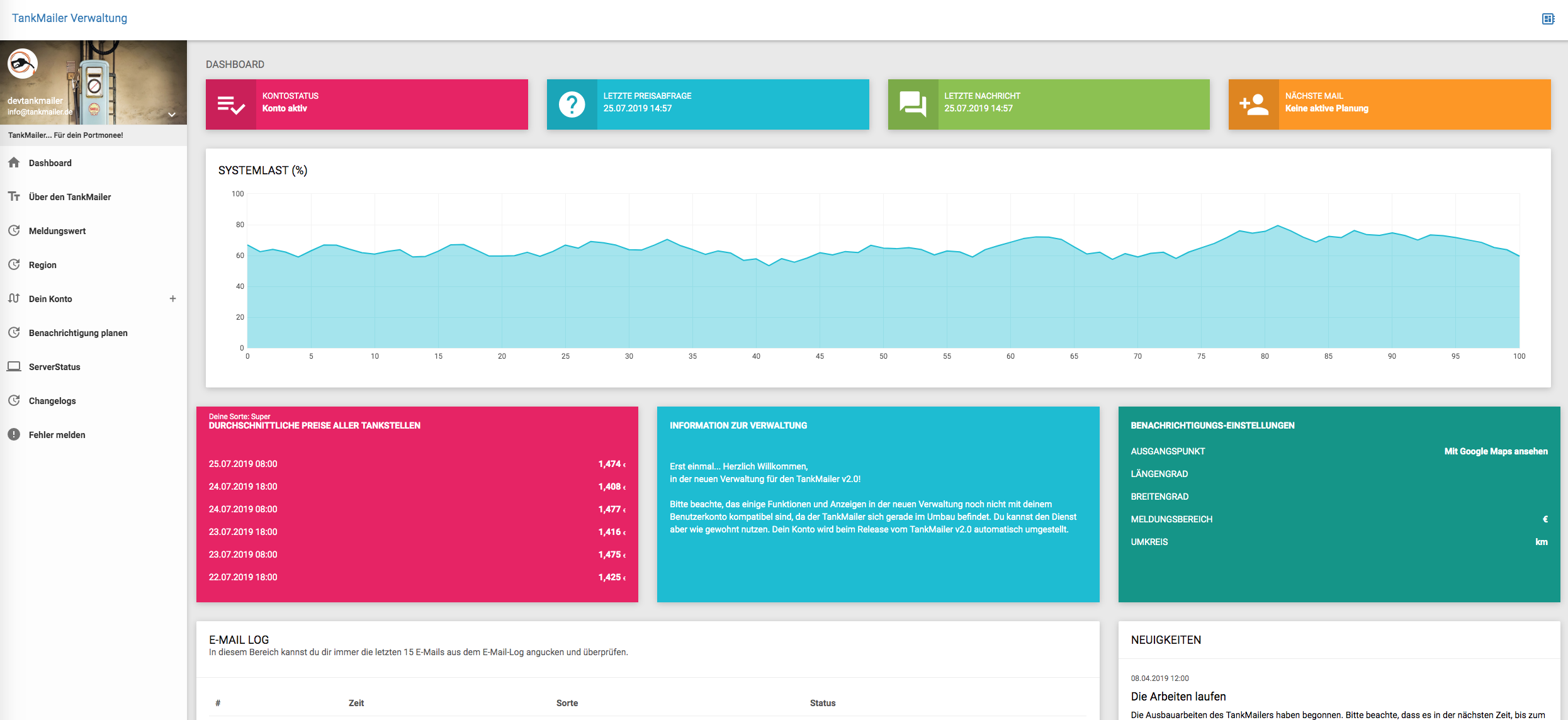This screenshot has height=720, width=1568.
Task: Click the Letzte Preisabfrage card
Action: tap(708, 104)
